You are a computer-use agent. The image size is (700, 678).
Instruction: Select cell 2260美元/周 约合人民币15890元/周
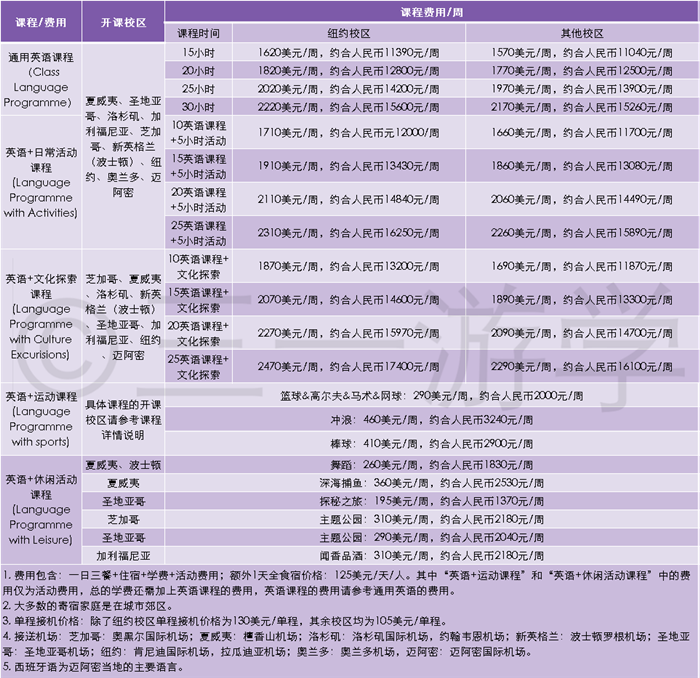(582, 233)
